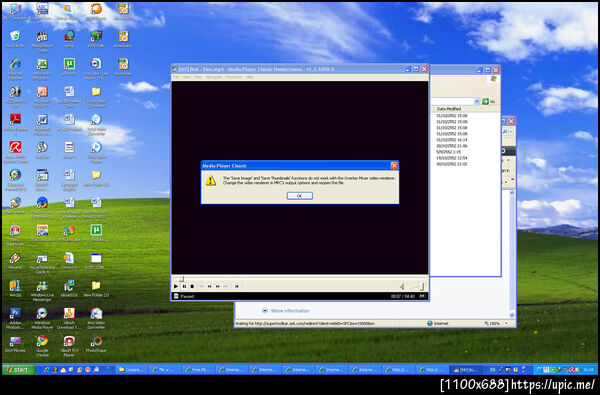Select Nero Home desktop shortcut

point(15,206)
